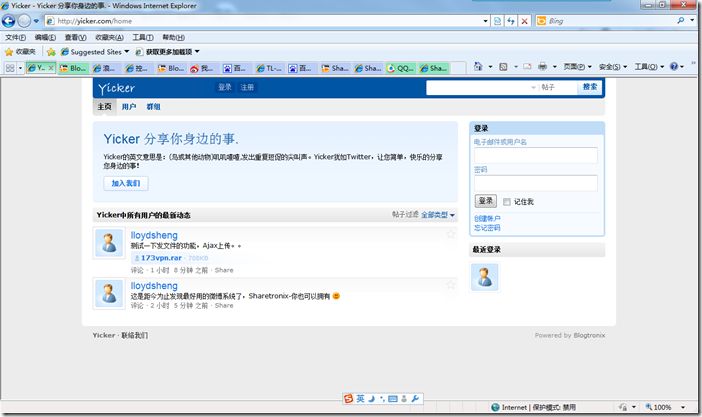Click the Sogou S input method icon
The width and height of the screenshot is (702, 417).
point(348,399)
